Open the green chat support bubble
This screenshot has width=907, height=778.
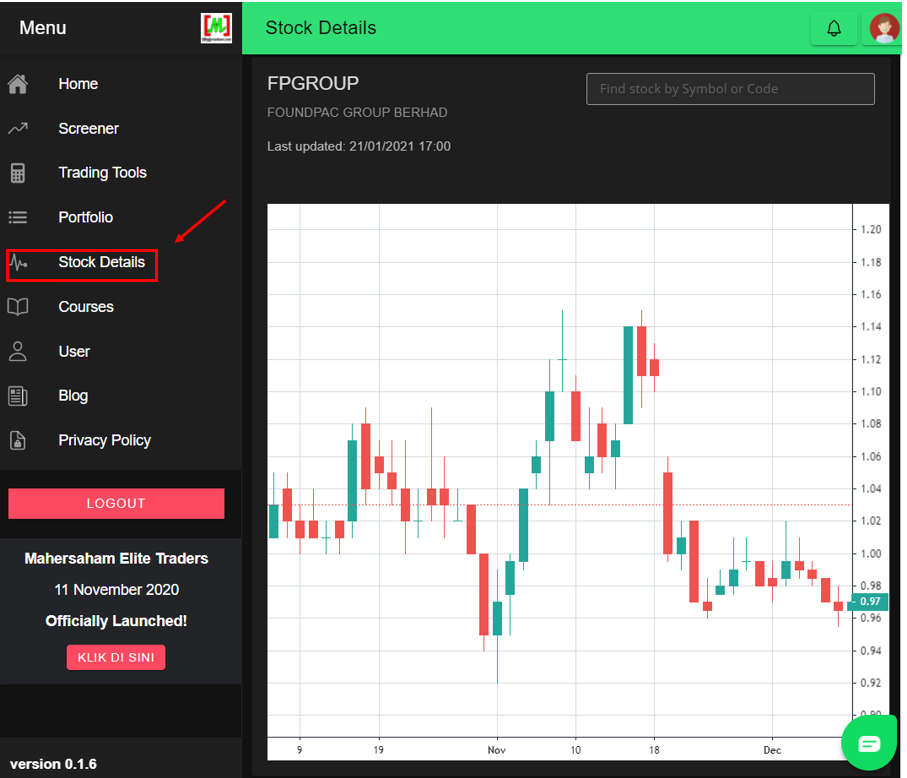[x=869, y=743]
